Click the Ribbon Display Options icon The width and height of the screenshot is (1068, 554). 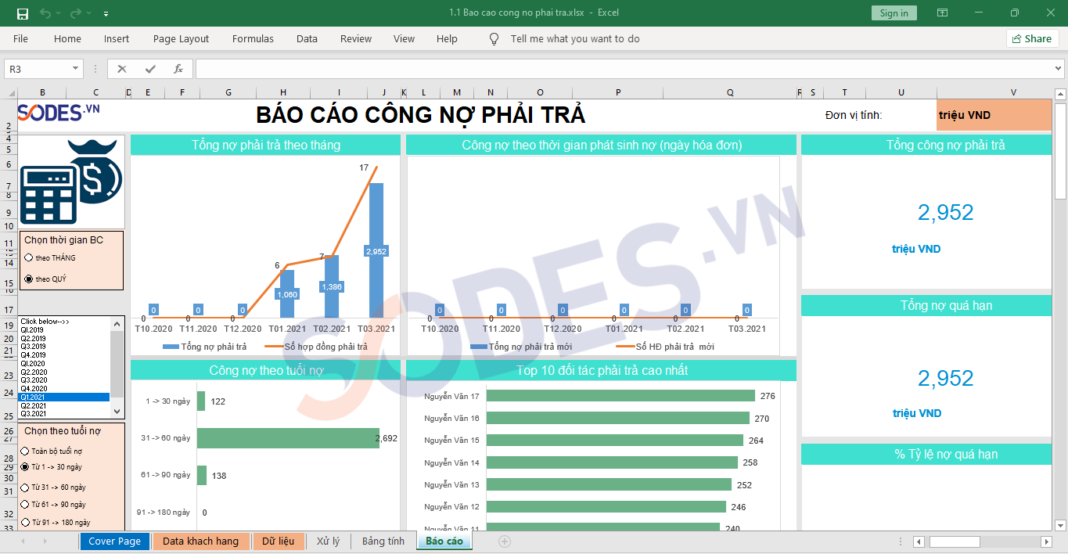942,13
